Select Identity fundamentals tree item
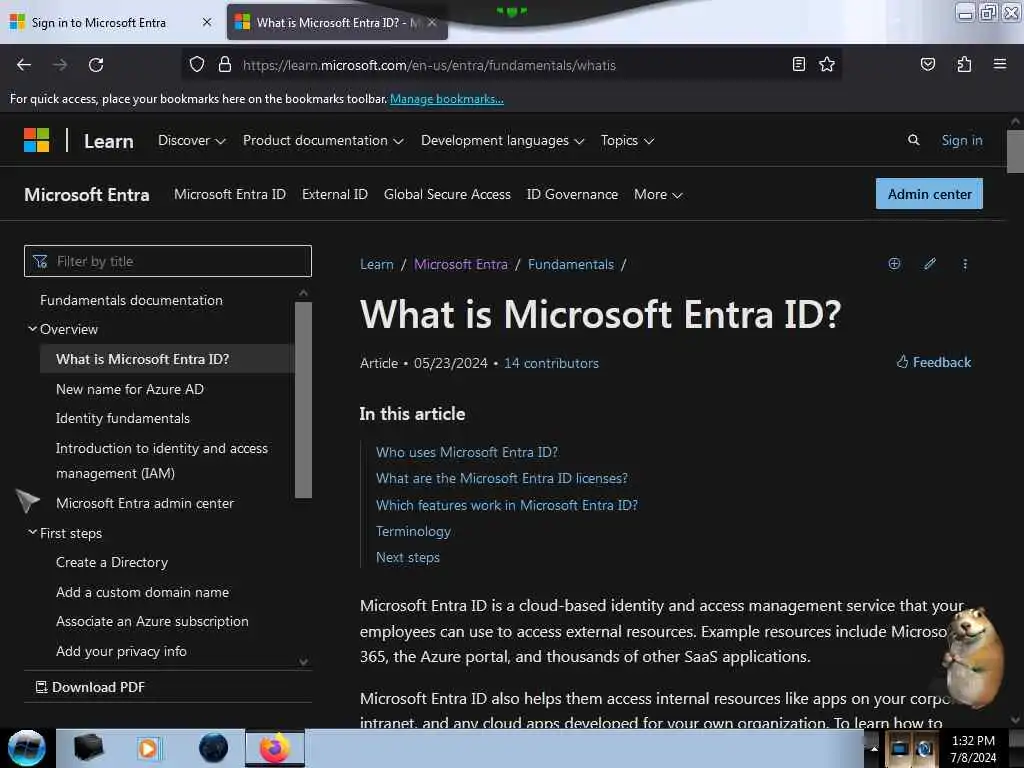The width and height of the screenshot is (1024, 768). coord(123,419)
